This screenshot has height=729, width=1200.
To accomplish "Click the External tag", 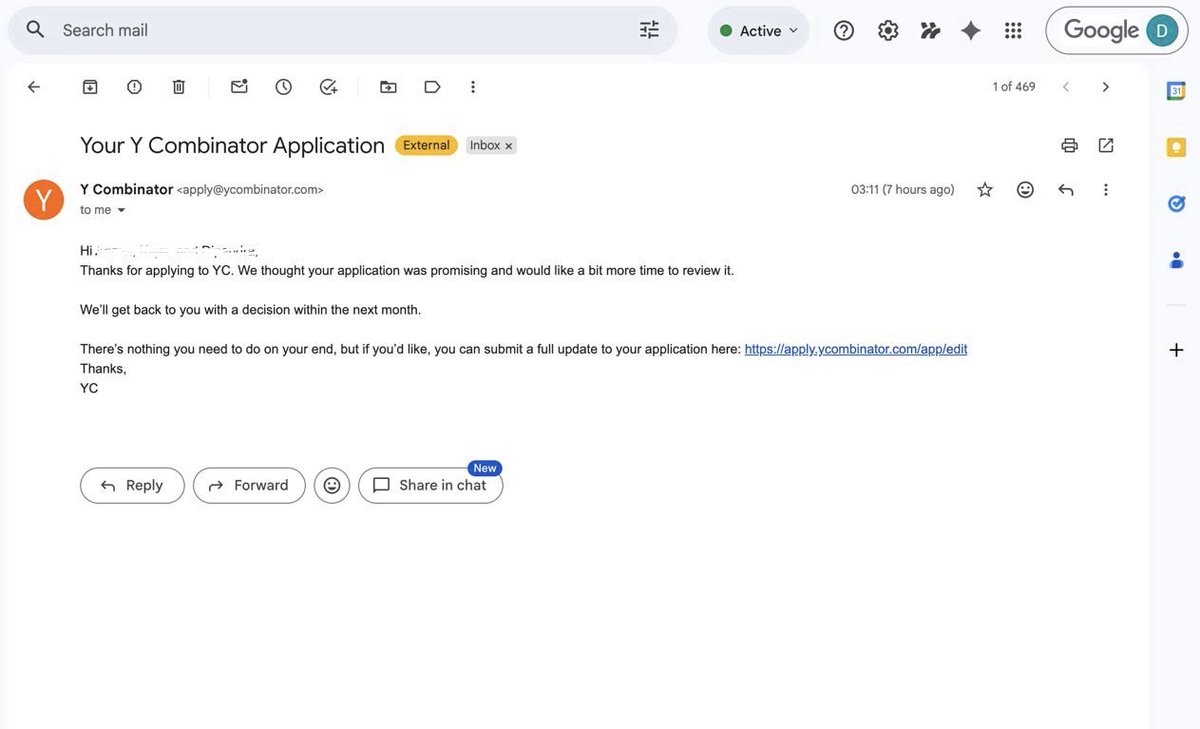I will click(x=426, y=145).
